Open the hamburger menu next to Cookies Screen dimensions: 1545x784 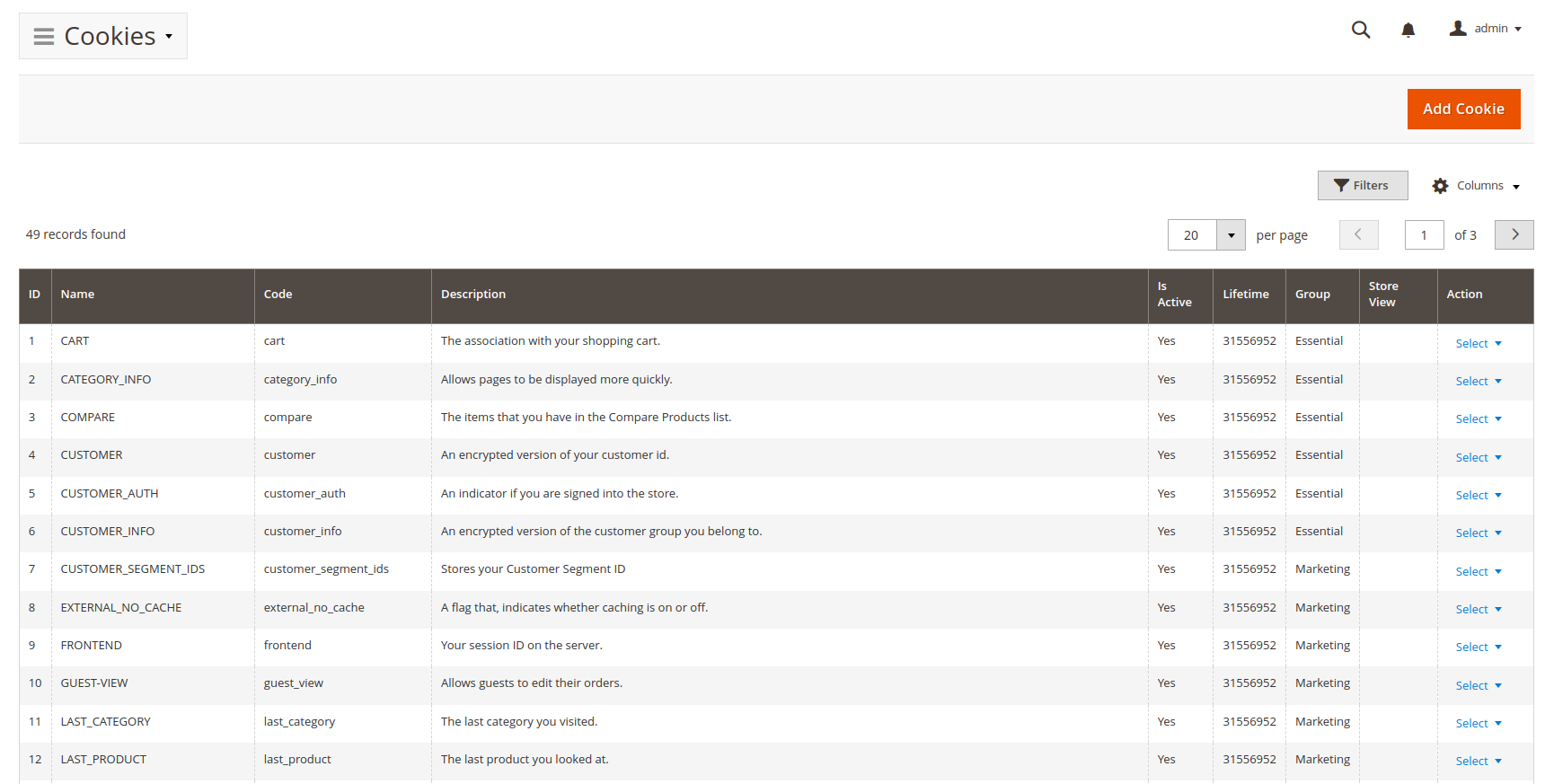click(43, 37)
